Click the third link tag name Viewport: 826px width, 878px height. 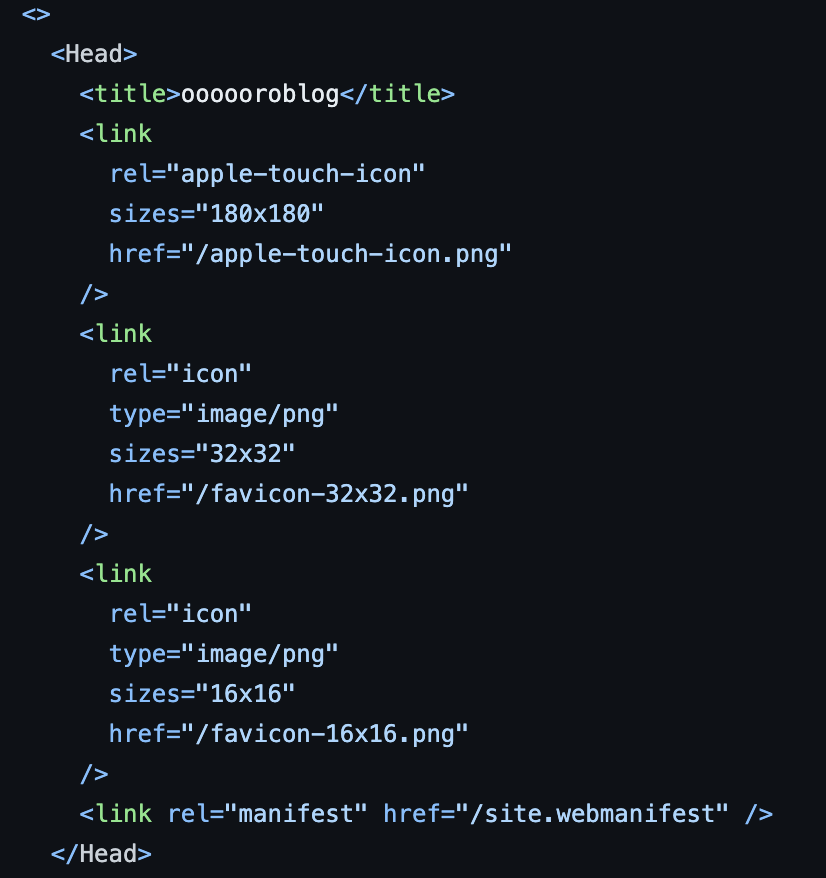tap(123, 574)
